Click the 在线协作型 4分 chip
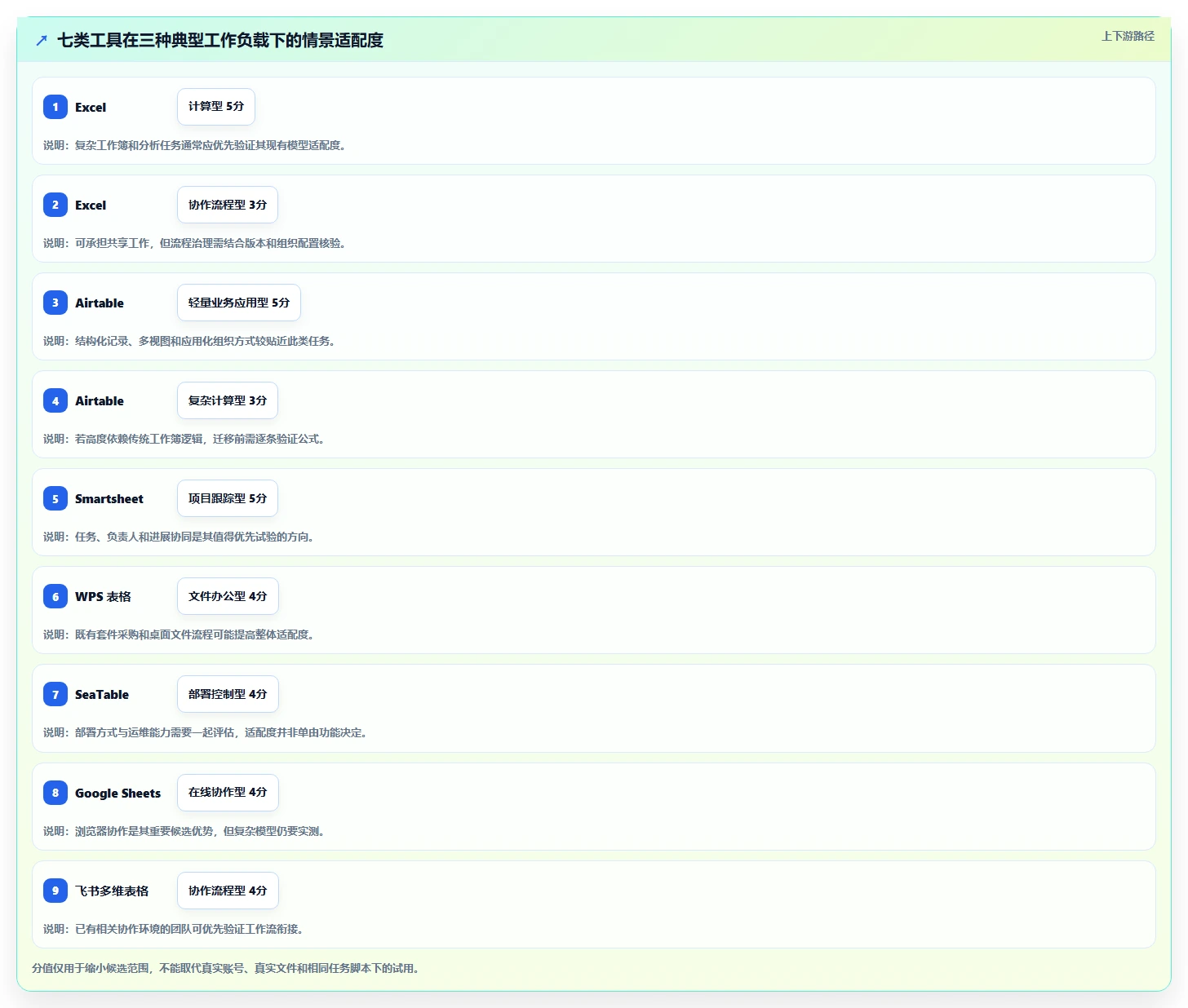Image resolution: width=1188 pixels, height=1008 pixels. click(228, 793)
